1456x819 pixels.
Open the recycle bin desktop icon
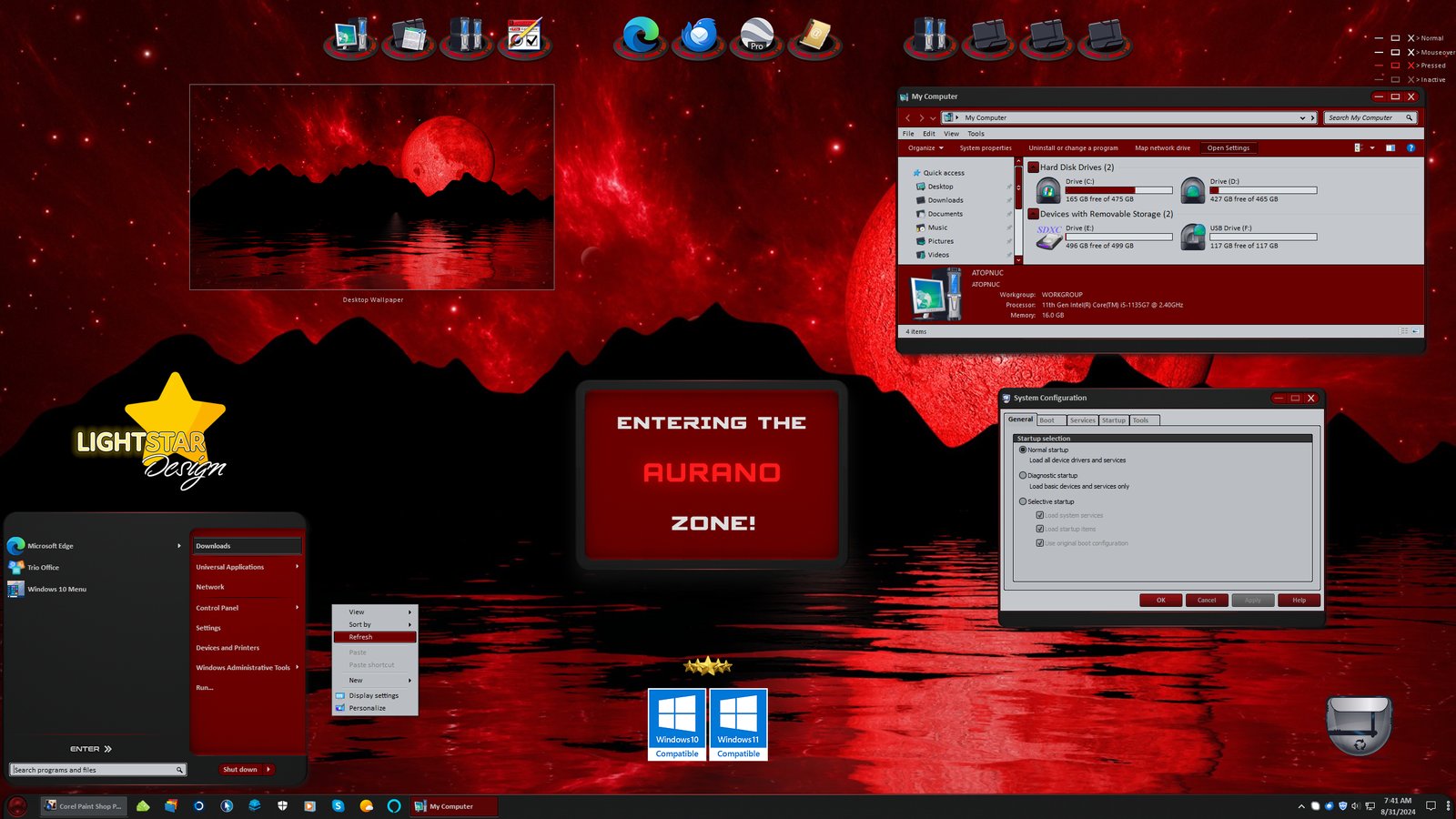coord(1359,725)
